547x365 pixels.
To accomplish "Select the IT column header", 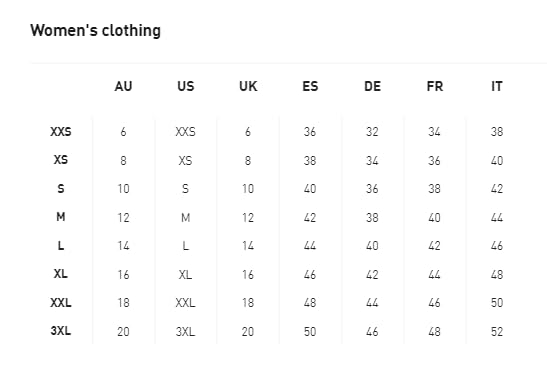I will pos(497,86).
